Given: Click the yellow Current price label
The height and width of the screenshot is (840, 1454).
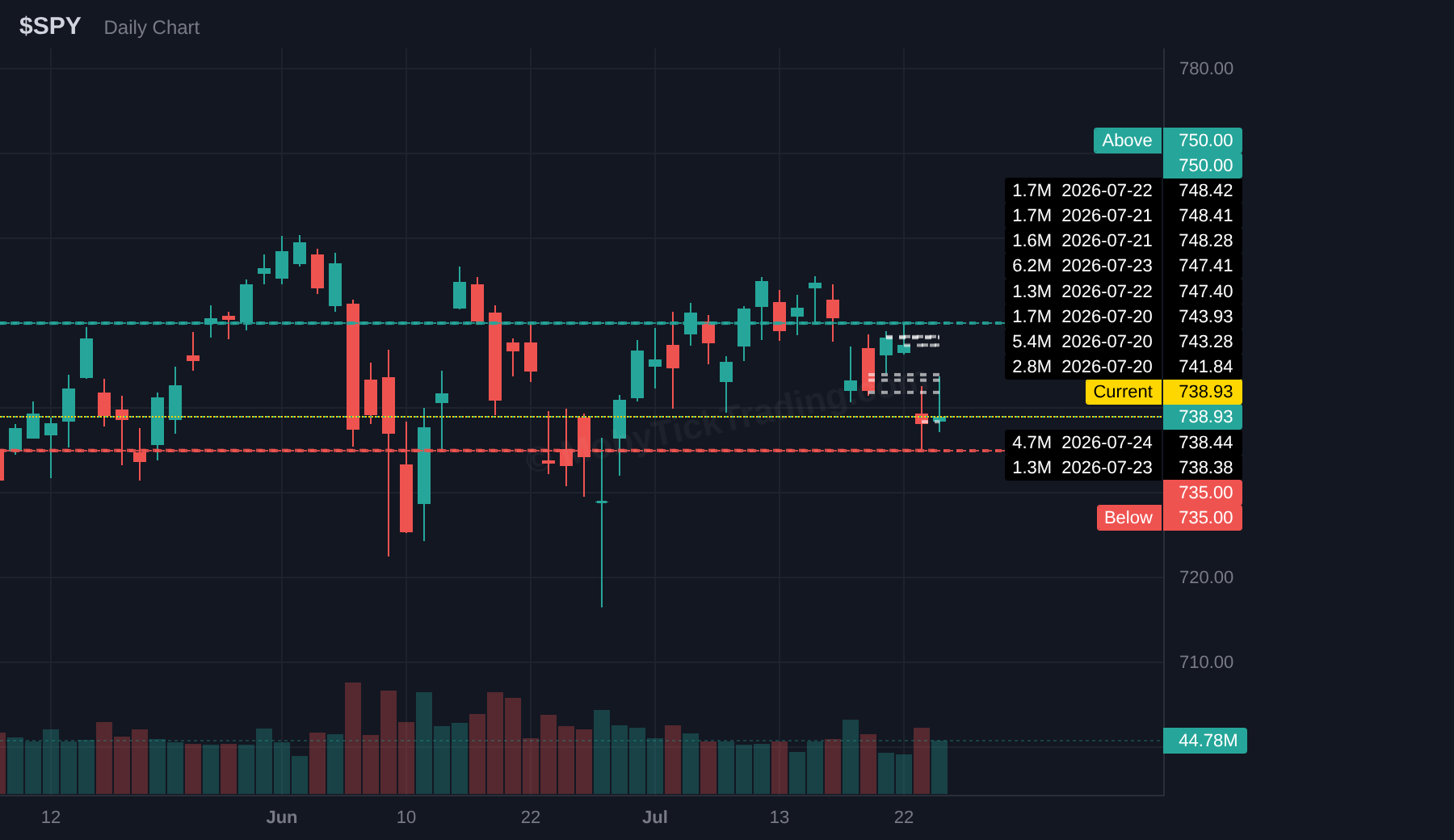Looking at the screenshot, I should 1123,392.
